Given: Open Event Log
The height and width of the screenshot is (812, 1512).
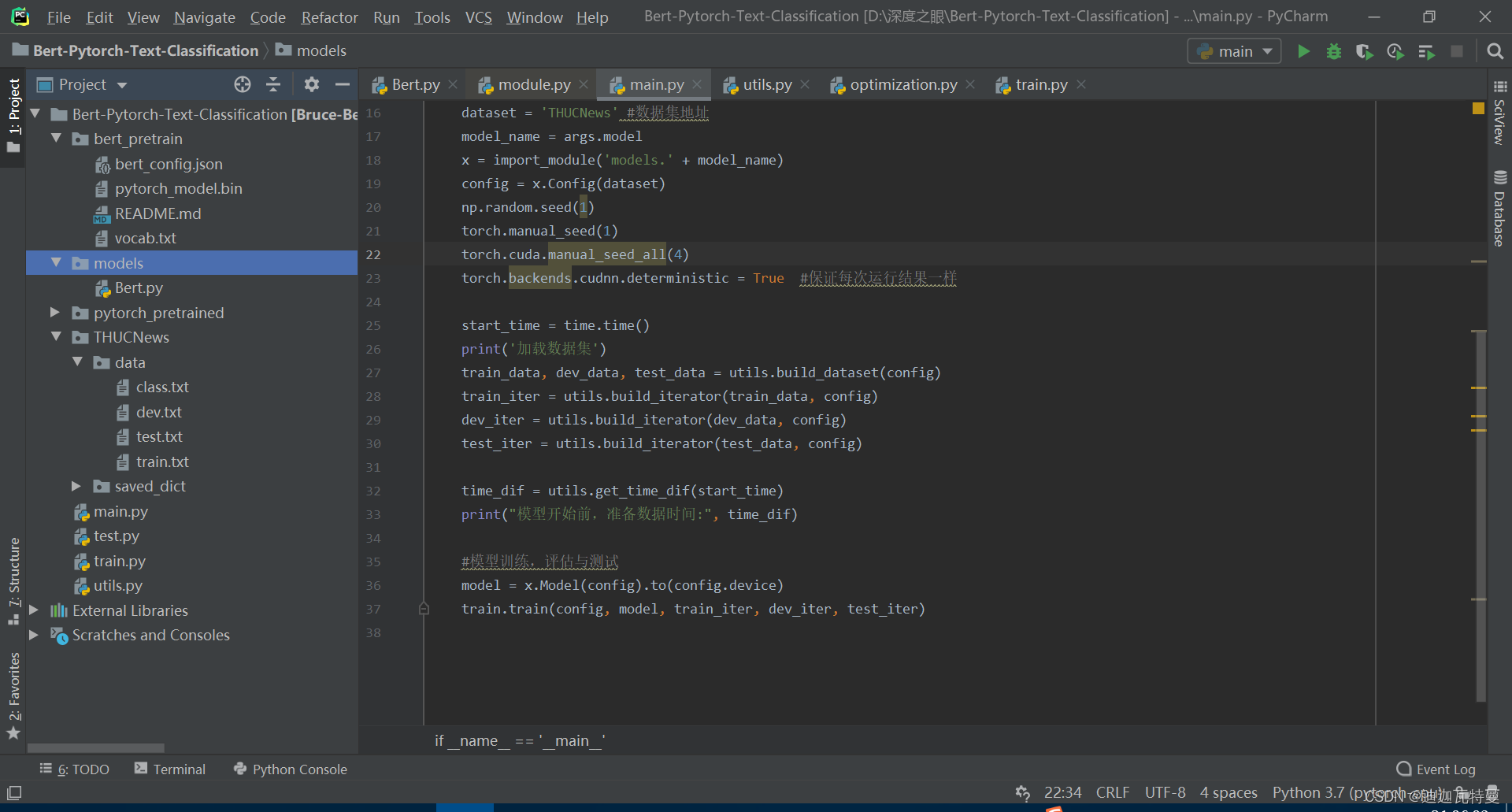Looking at the screenshot, I should tap(1436, 769).
